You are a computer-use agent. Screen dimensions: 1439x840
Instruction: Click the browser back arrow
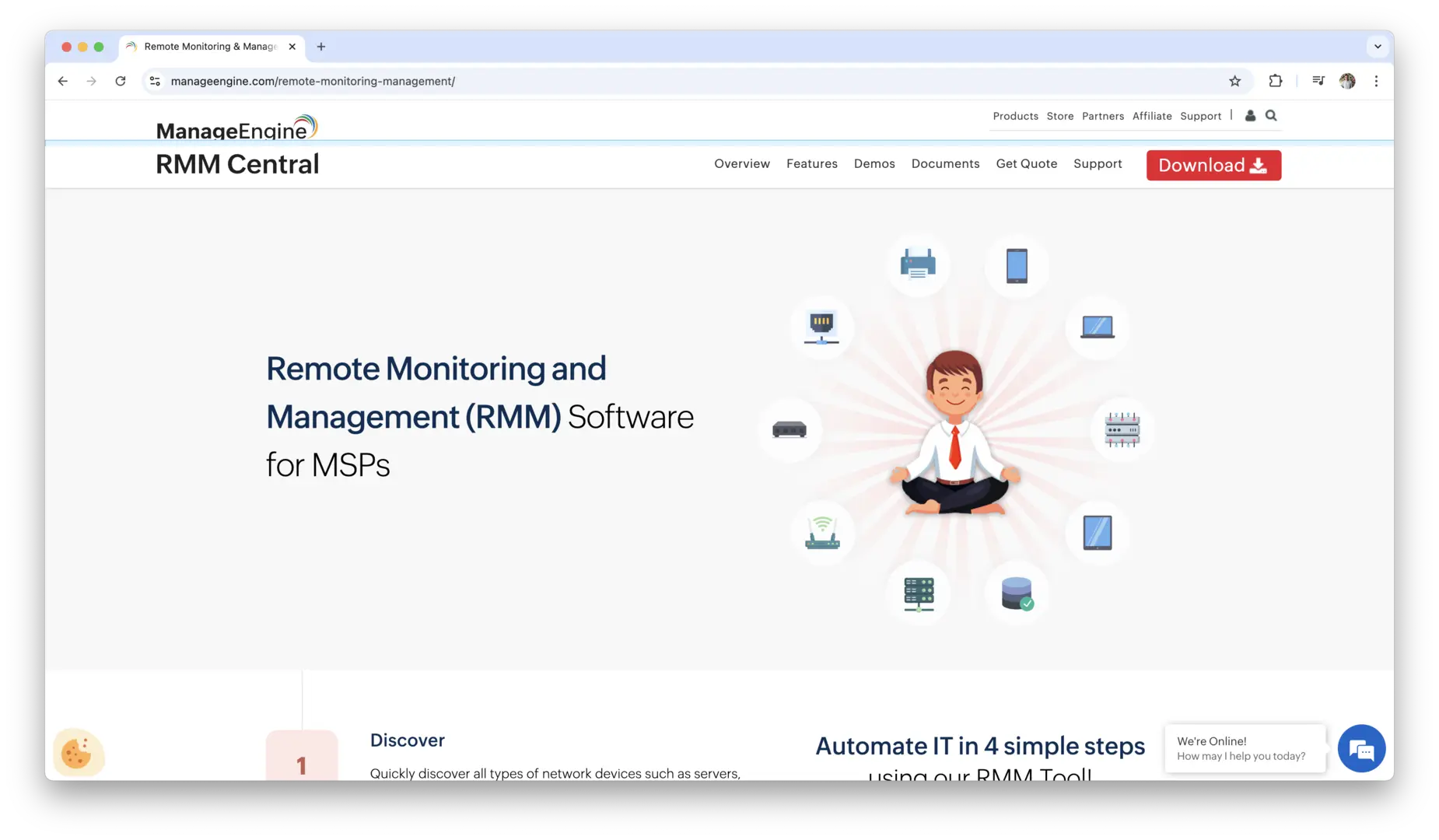[63, 81]
